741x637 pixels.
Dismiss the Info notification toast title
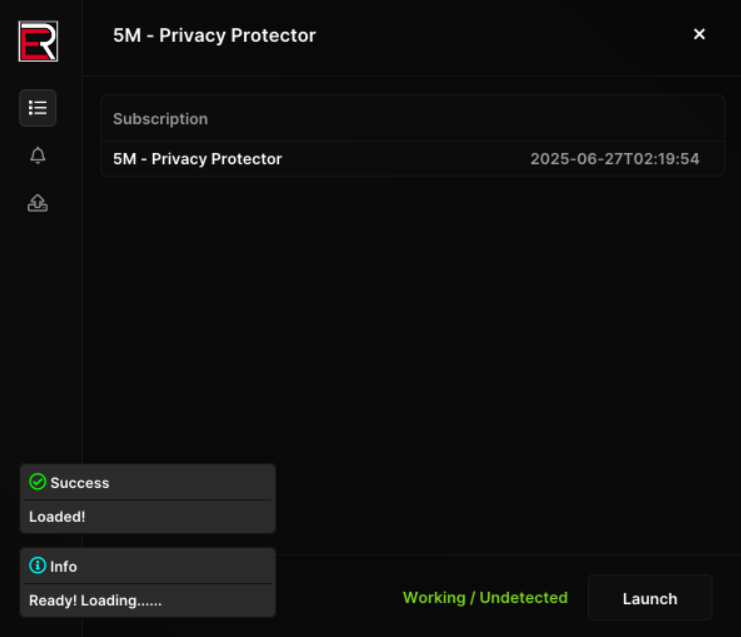coord(64,567)
